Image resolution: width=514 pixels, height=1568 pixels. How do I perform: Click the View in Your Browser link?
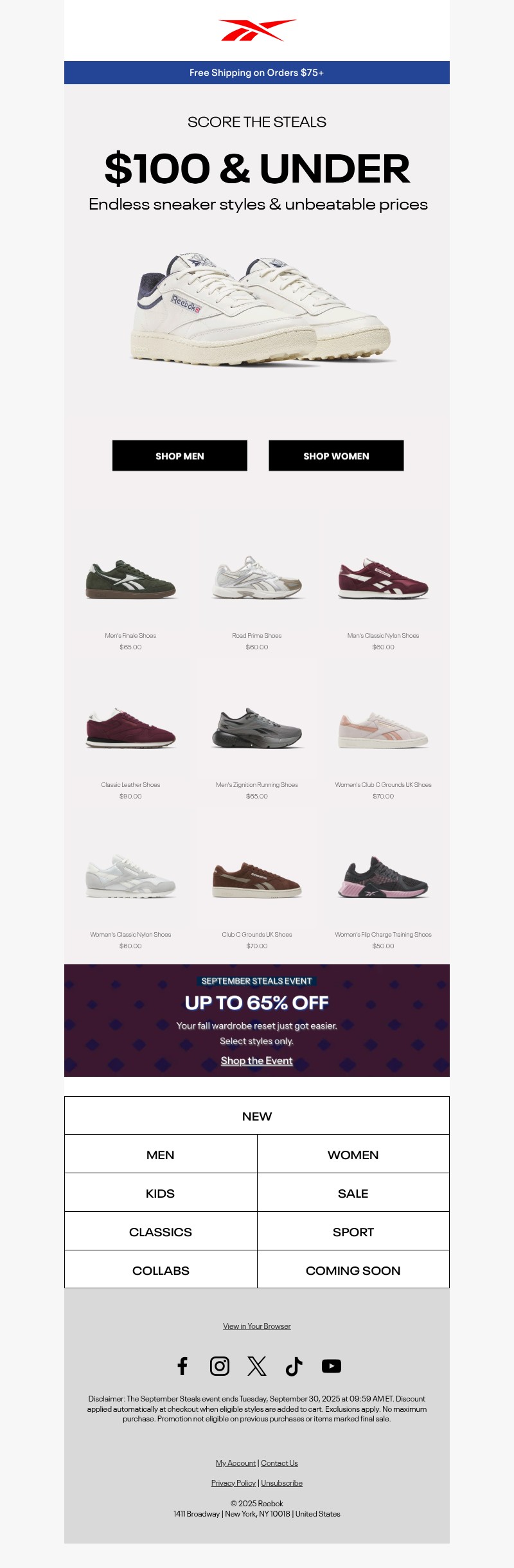coord(257,1326)
